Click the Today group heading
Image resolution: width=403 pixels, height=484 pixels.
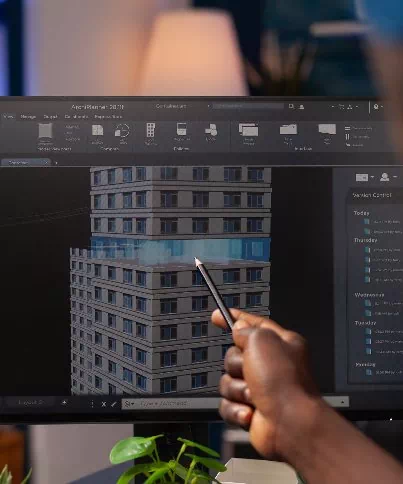pos(361,213)
